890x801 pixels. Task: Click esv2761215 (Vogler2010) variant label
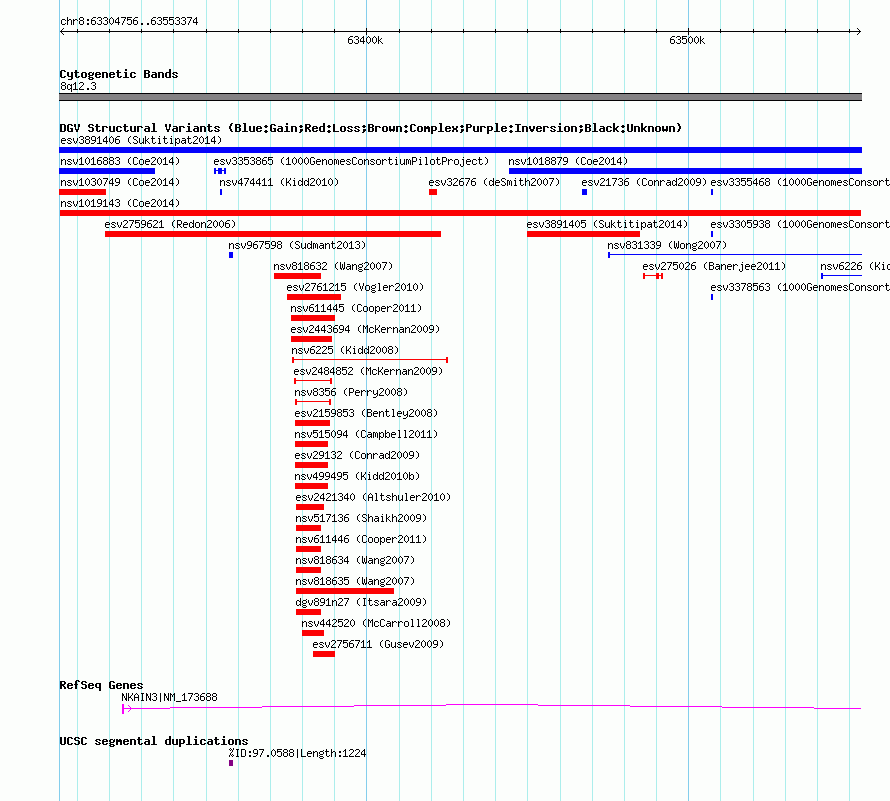[x=355, y=287]
